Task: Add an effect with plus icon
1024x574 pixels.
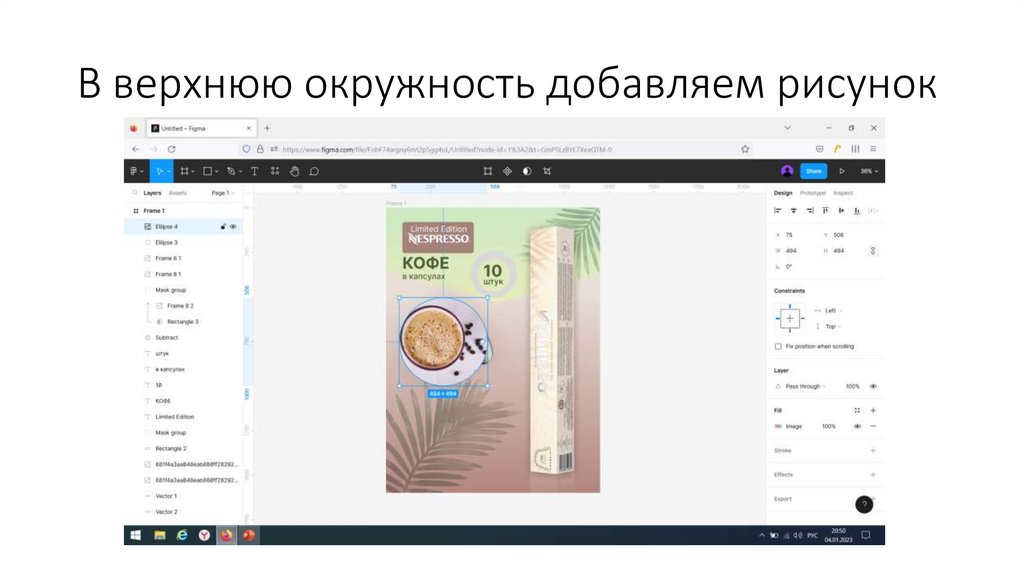Action: click(x=873, y=475)
